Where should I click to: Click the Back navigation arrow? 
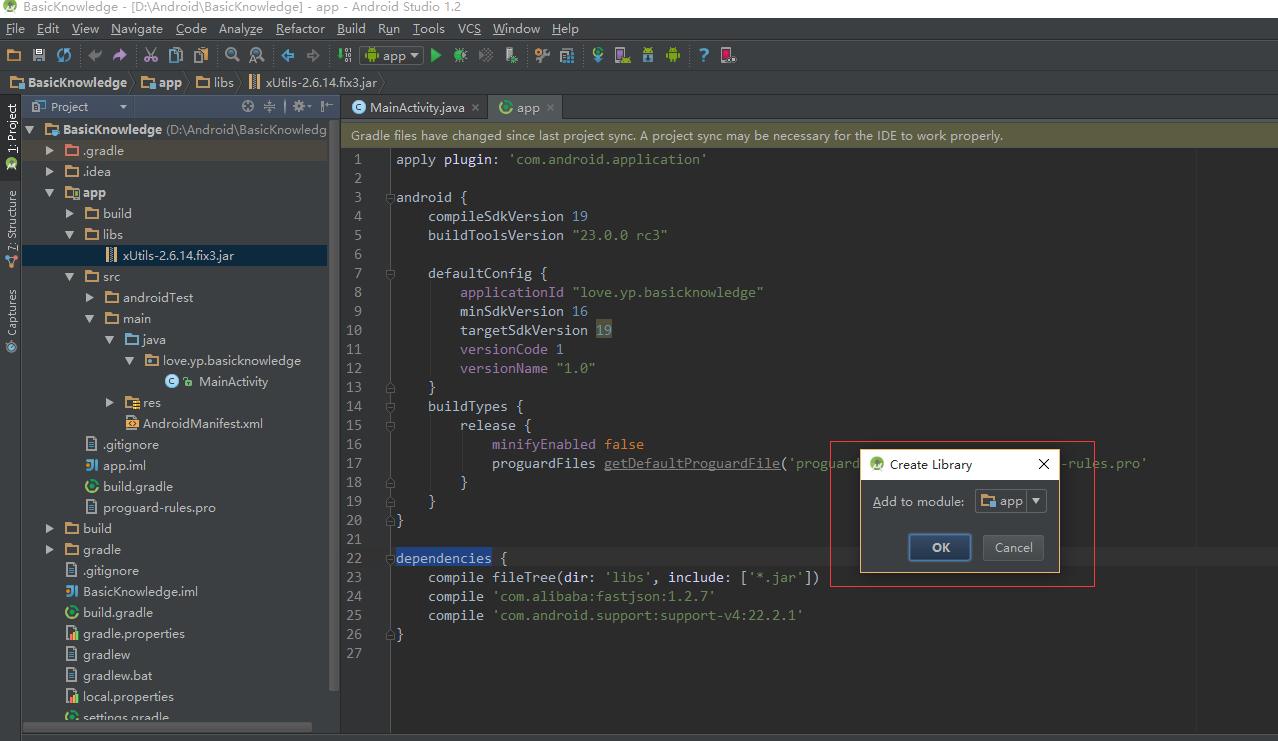coord(288,55)
